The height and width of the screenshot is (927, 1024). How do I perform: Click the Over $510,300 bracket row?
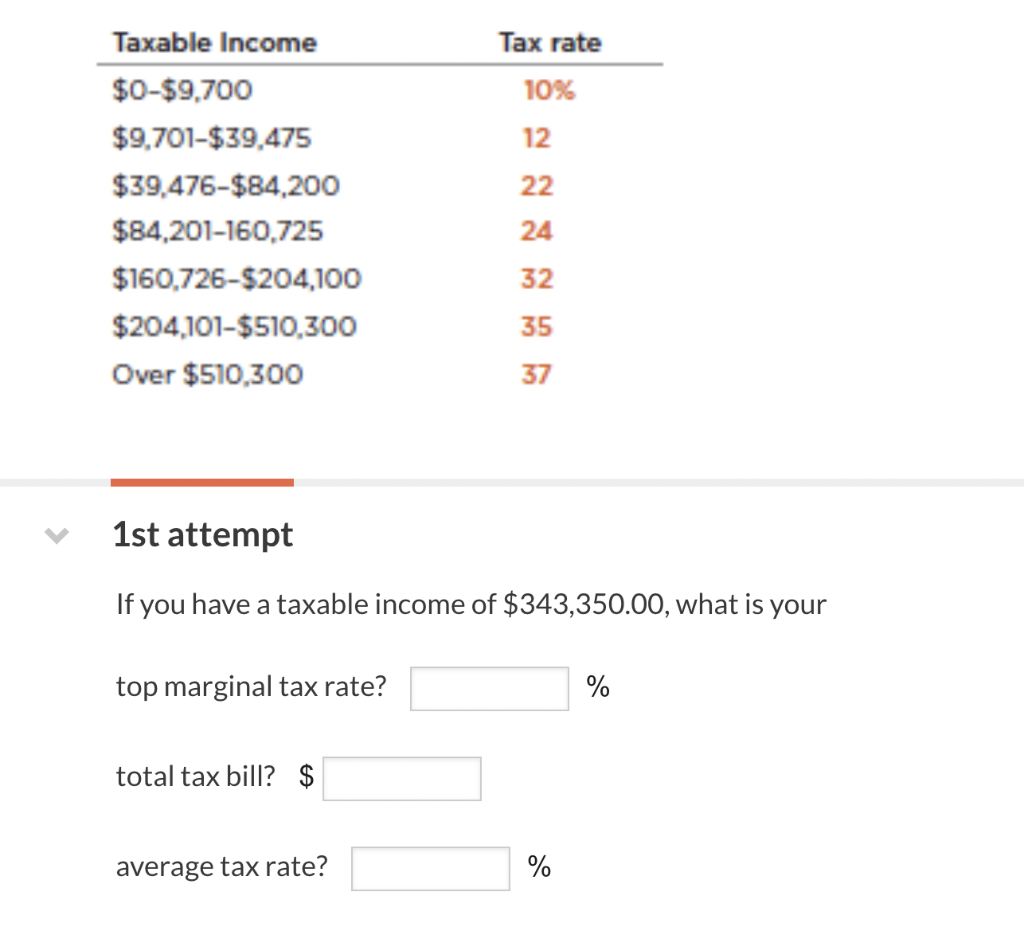tap(207, 374)
